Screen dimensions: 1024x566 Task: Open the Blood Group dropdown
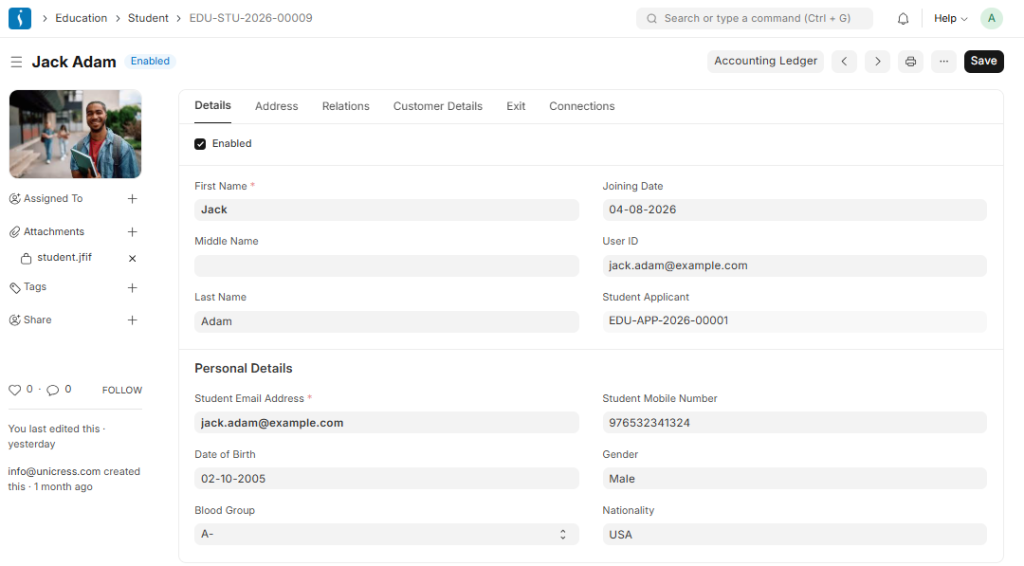386,534
